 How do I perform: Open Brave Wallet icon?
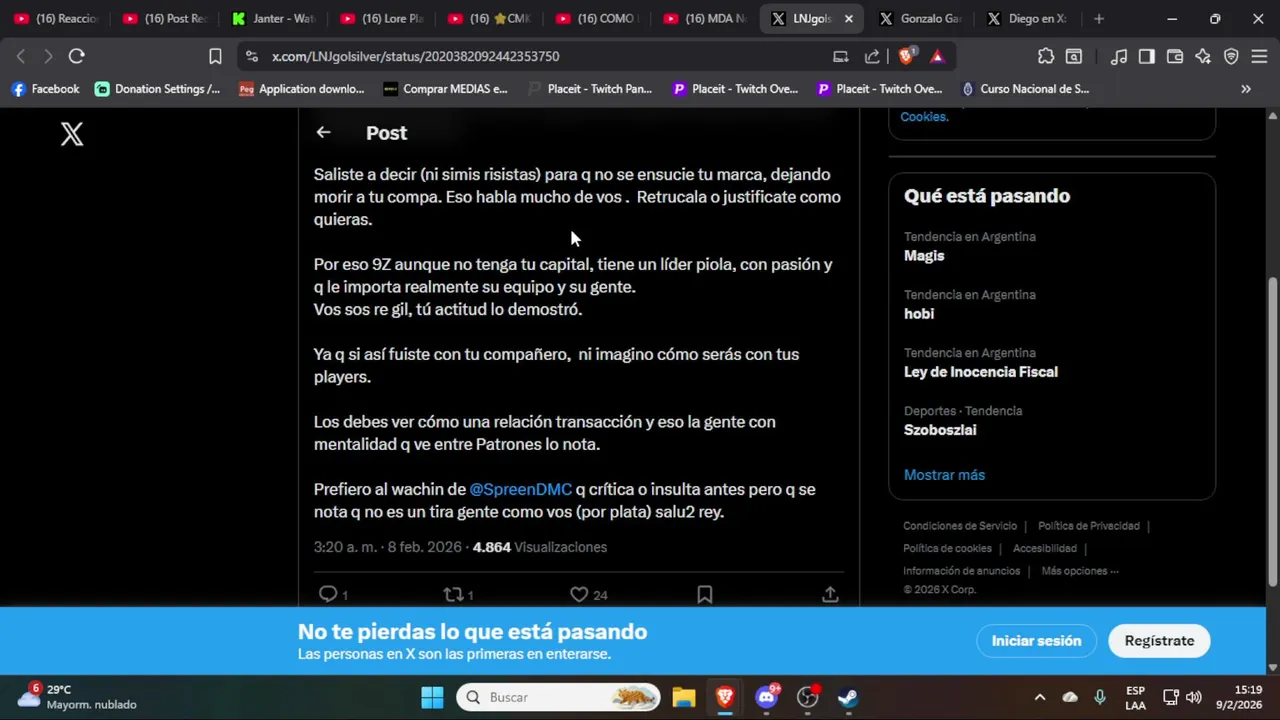1175,56
